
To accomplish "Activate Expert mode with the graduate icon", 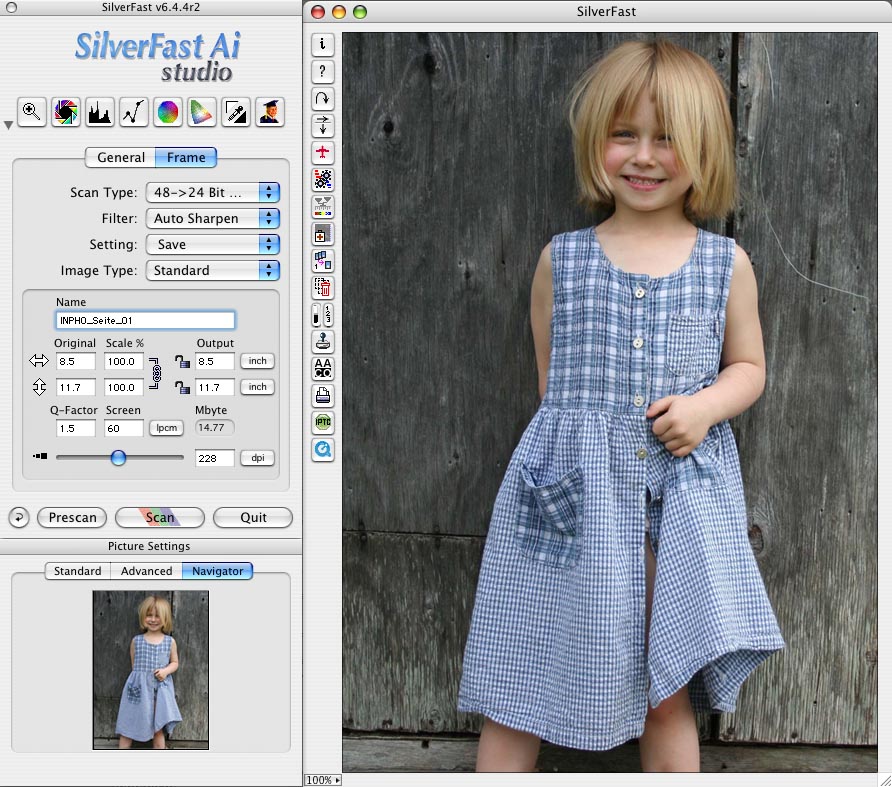I will 270,112.
